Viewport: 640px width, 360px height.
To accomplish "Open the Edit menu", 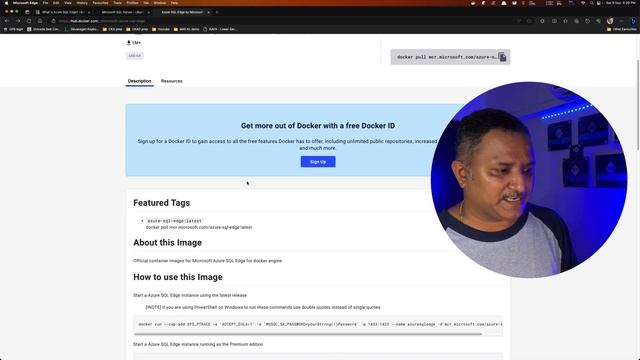I will pyautogui.click(x=56, y=3).
